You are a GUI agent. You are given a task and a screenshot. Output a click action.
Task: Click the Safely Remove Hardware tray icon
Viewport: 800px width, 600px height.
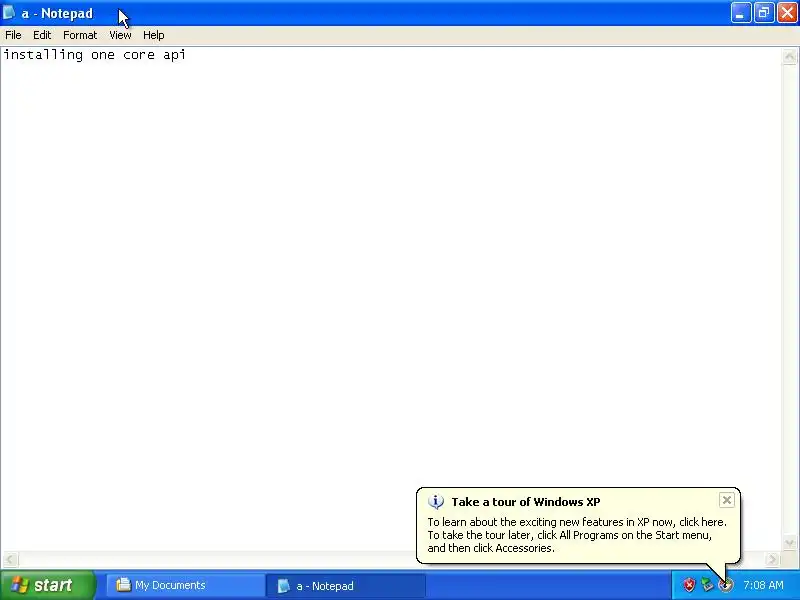coord(707,585)
